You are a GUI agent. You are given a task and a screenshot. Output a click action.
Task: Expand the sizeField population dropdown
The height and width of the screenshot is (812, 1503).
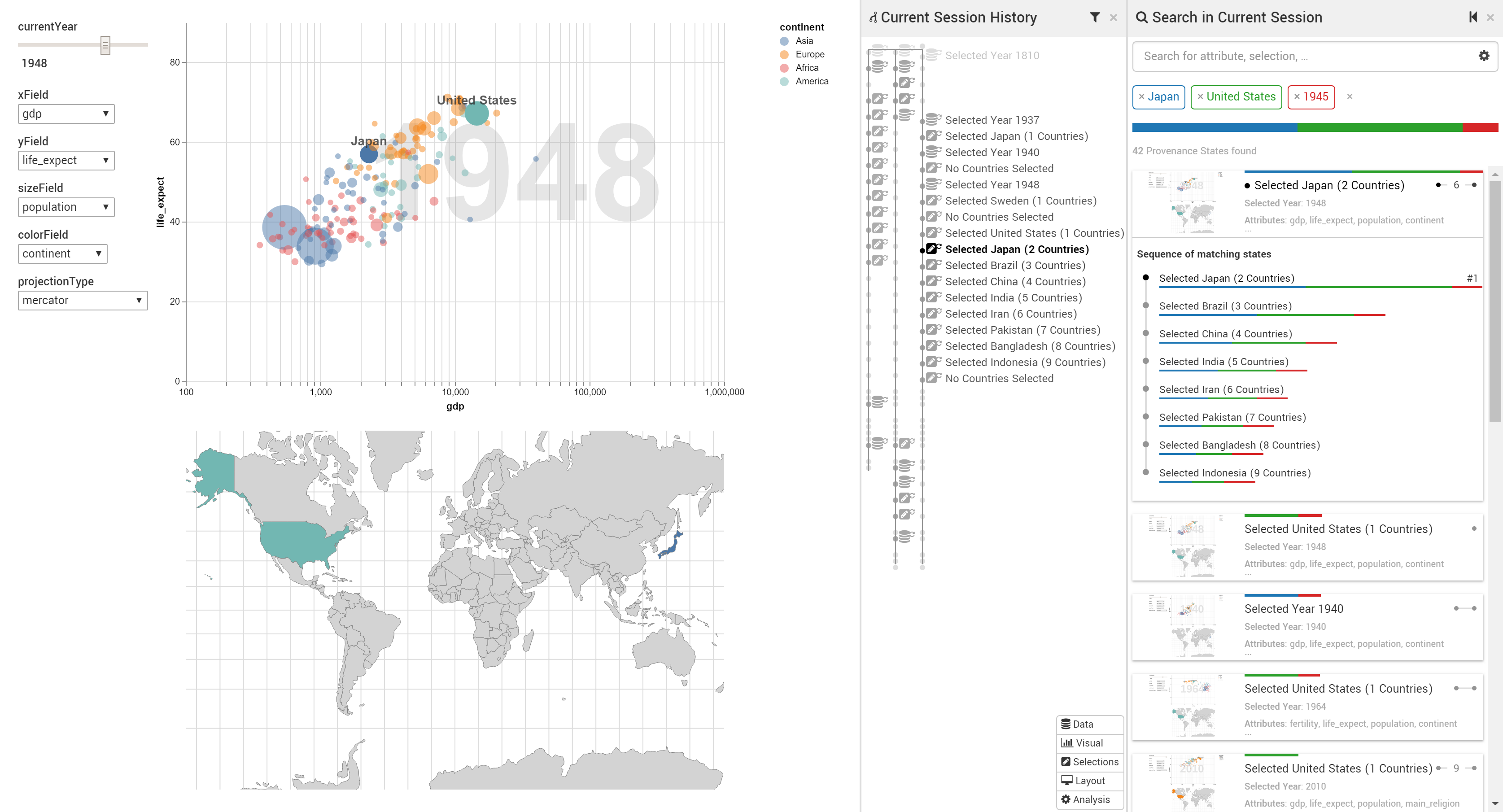[x=66, y=207]
